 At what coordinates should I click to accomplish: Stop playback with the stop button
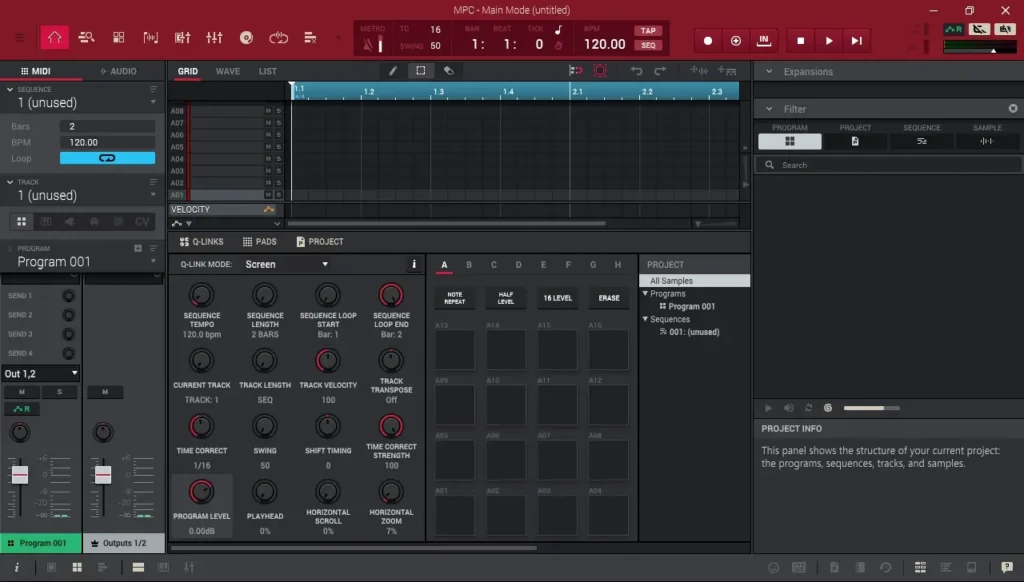click(x=801, y=40)
